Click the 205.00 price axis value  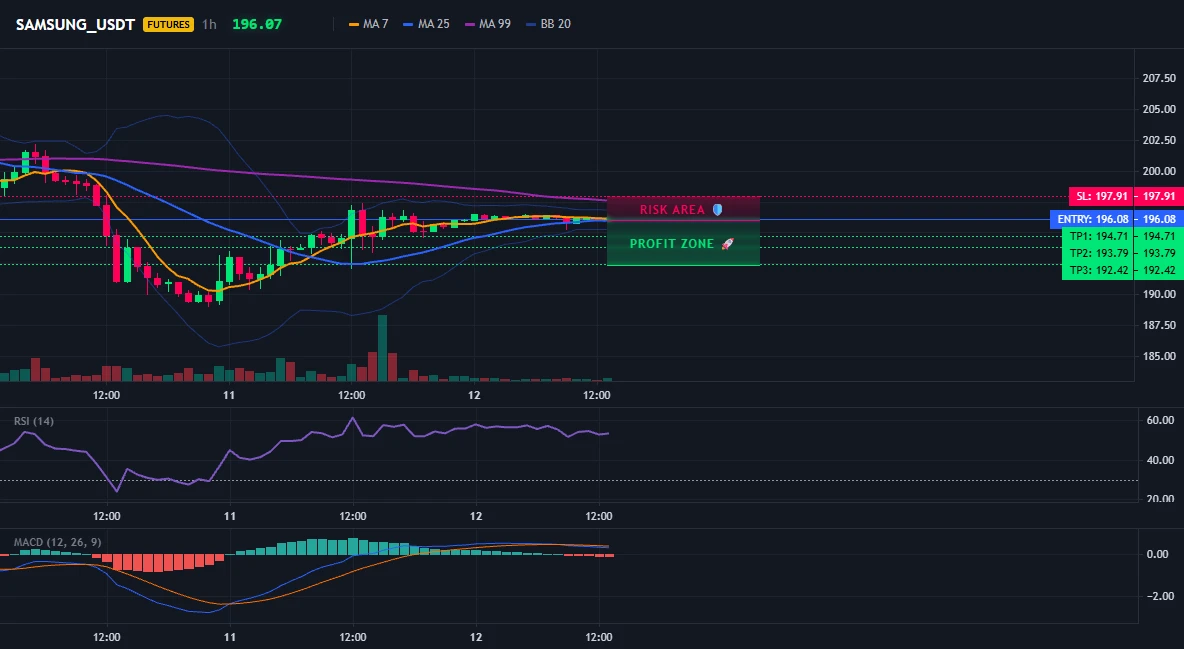click(1159, 110)
